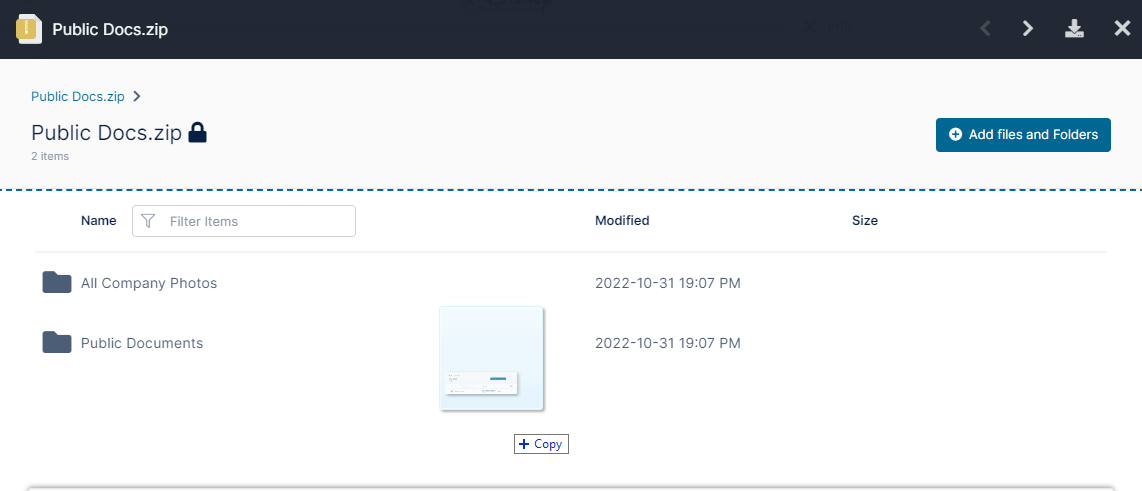Click the yellow zip archive icon in header

pyautogui.click(x=29, y=29)
